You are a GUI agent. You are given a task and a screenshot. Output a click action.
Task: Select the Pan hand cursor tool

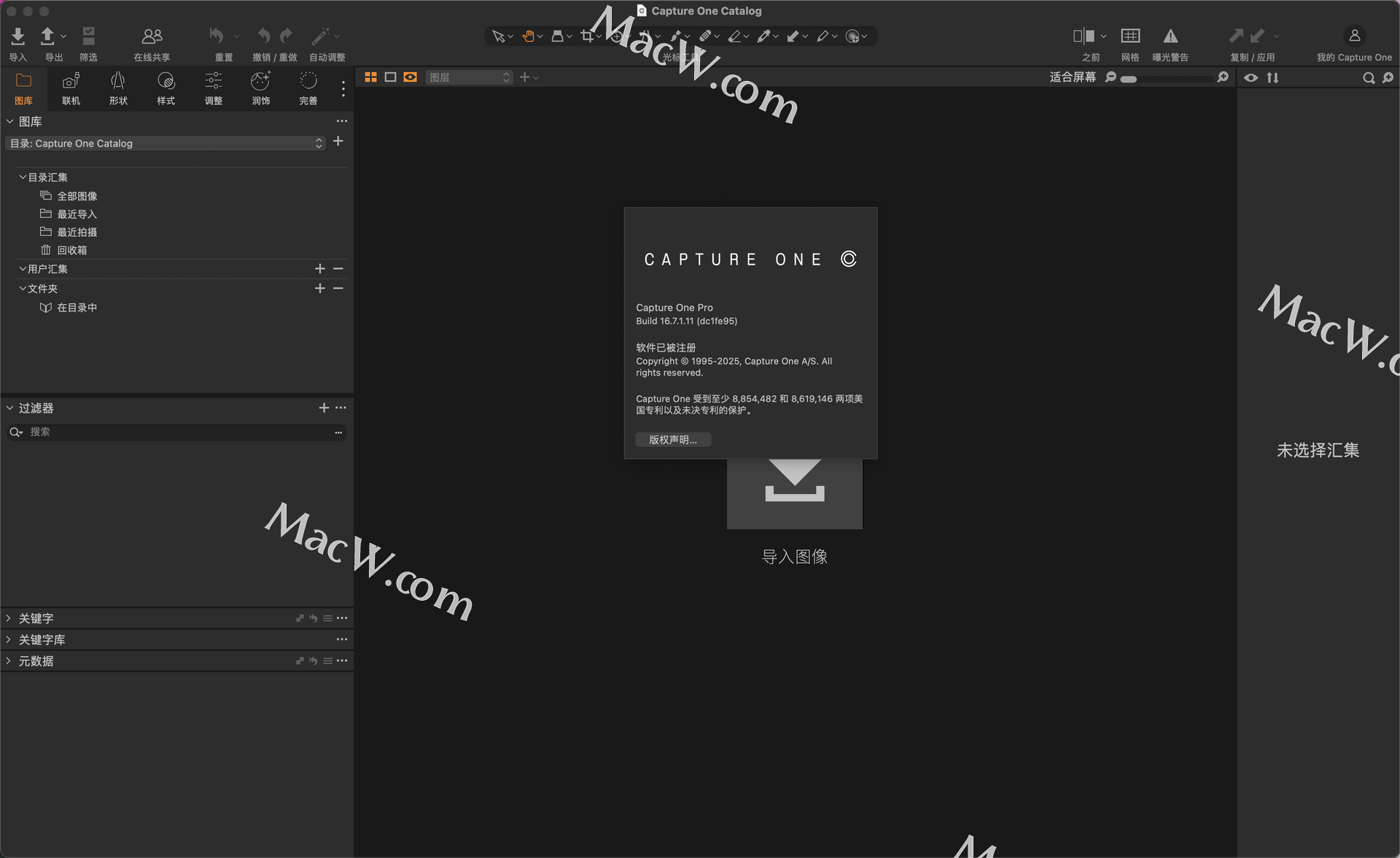coord(528,36)
